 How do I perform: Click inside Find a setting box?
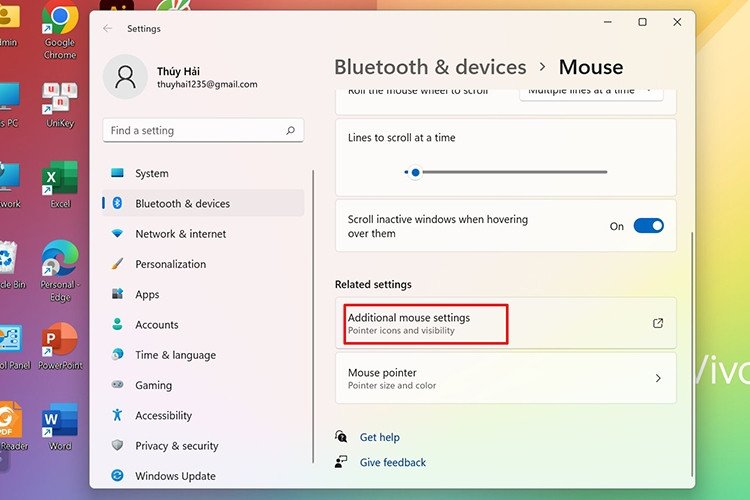(203, 130)
